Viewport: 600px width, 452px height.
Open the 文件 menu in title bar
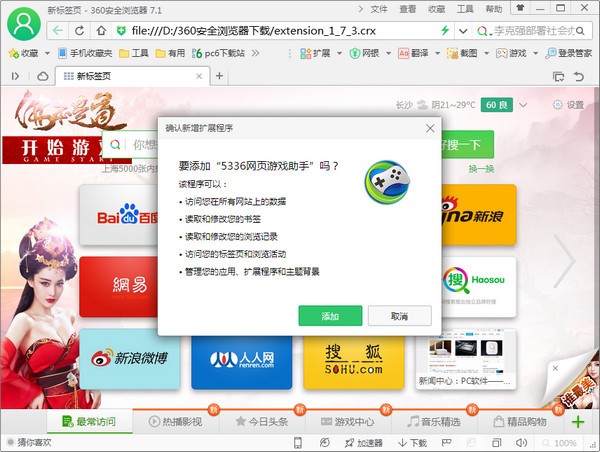pos(378,8)
